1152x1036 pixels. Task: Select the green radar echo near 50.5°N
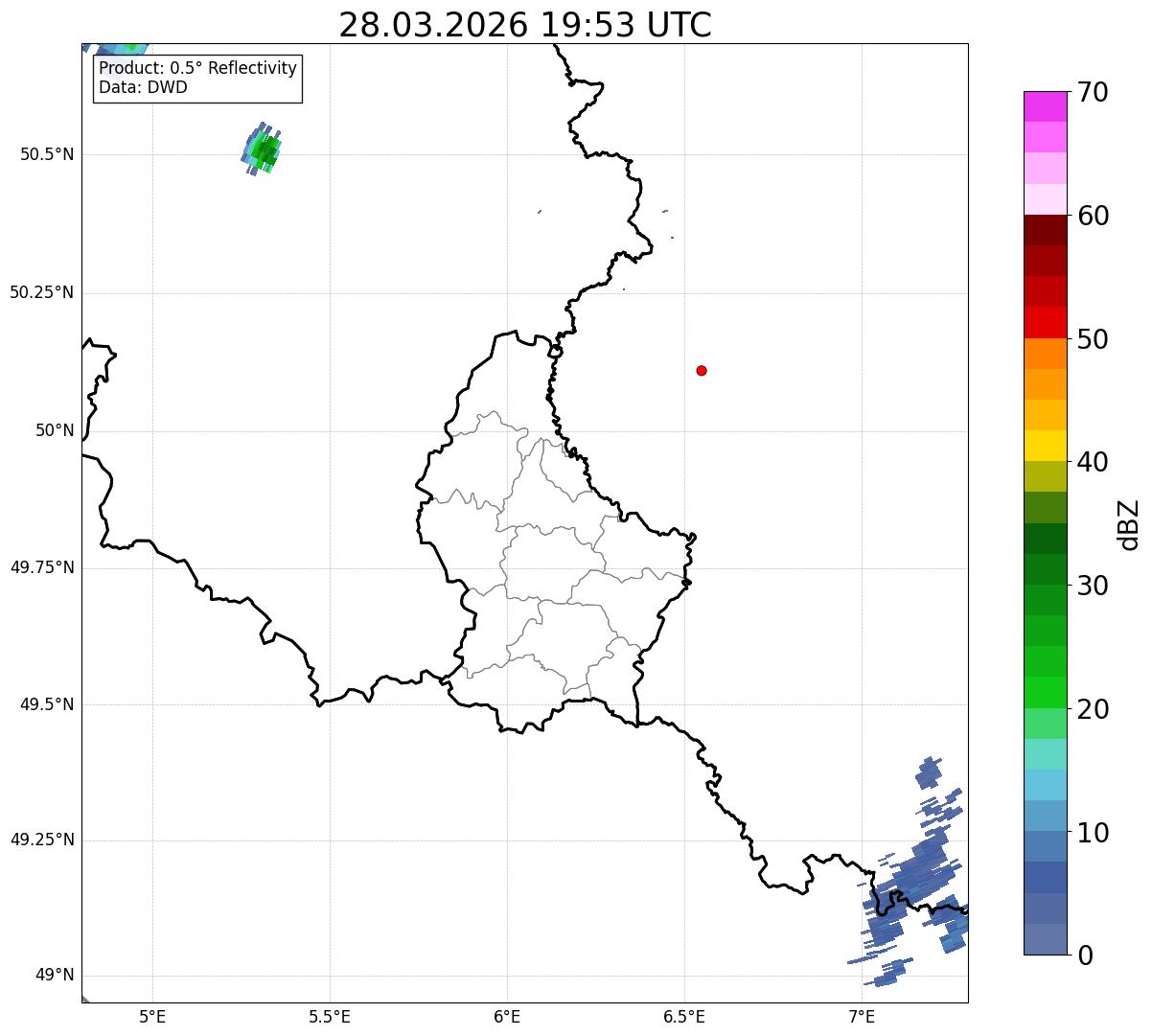click(x=267, y=151)
